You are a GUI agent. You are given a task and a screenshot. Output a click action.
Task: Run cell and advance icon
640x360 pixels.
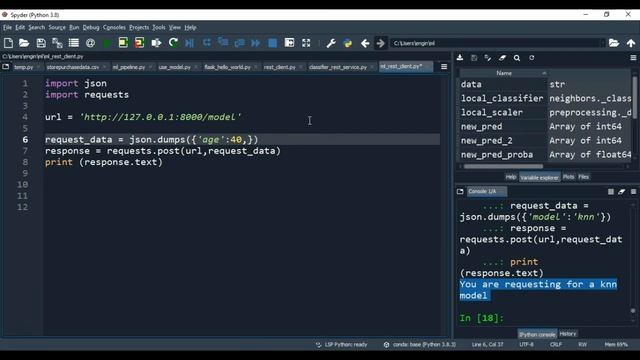pos(140,43)
